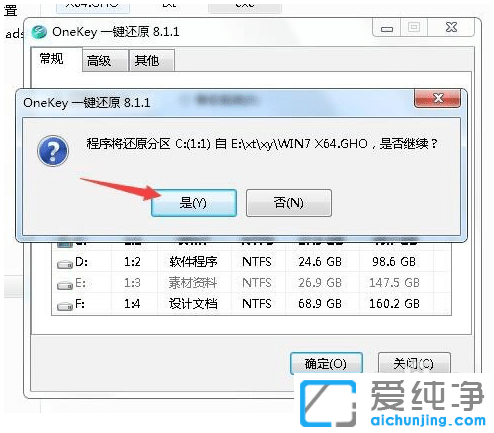
Task: Click the 68.9 GB value in F: row
Action: pyautogui.click(x=320, y=304)
